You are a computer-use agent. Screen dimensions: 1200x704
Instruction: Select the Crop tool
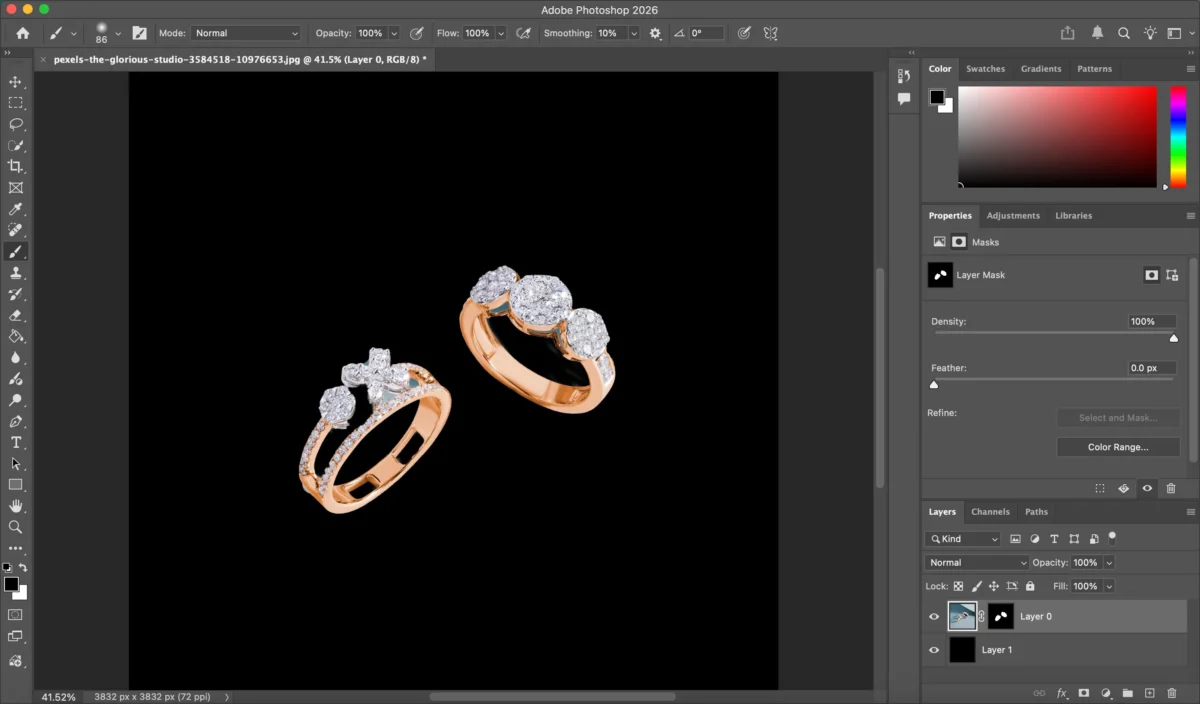coord(15,166)
